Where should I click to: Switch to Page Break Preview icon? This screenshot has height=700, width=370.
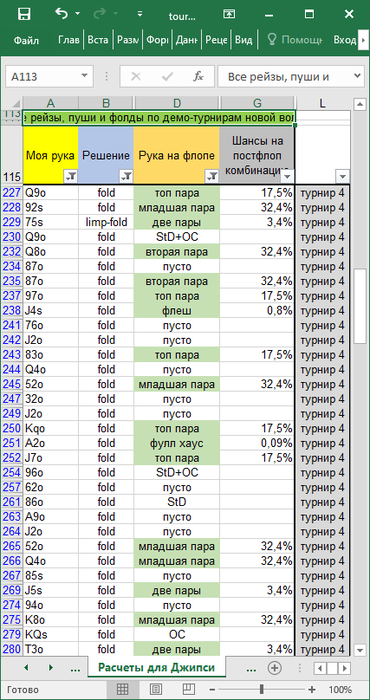[189, 689]
